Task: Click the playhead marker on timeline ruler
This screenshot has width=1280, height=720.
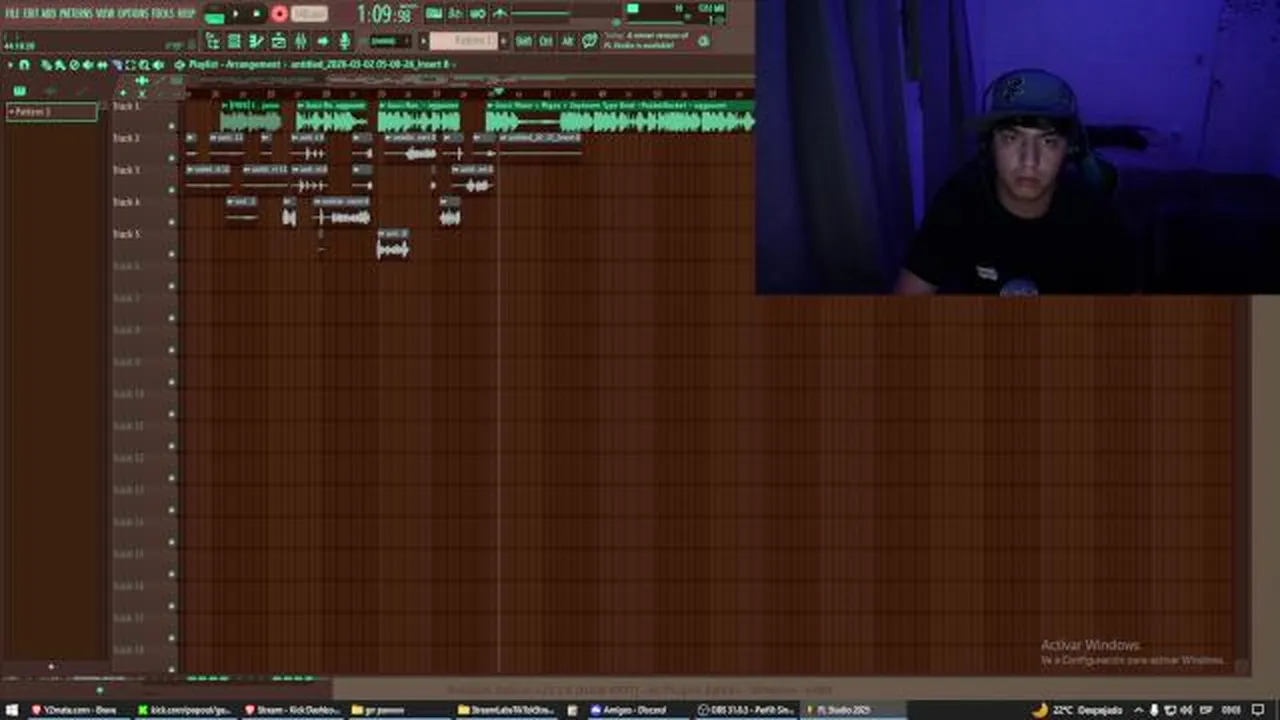Action: click(x=498, y=93)
